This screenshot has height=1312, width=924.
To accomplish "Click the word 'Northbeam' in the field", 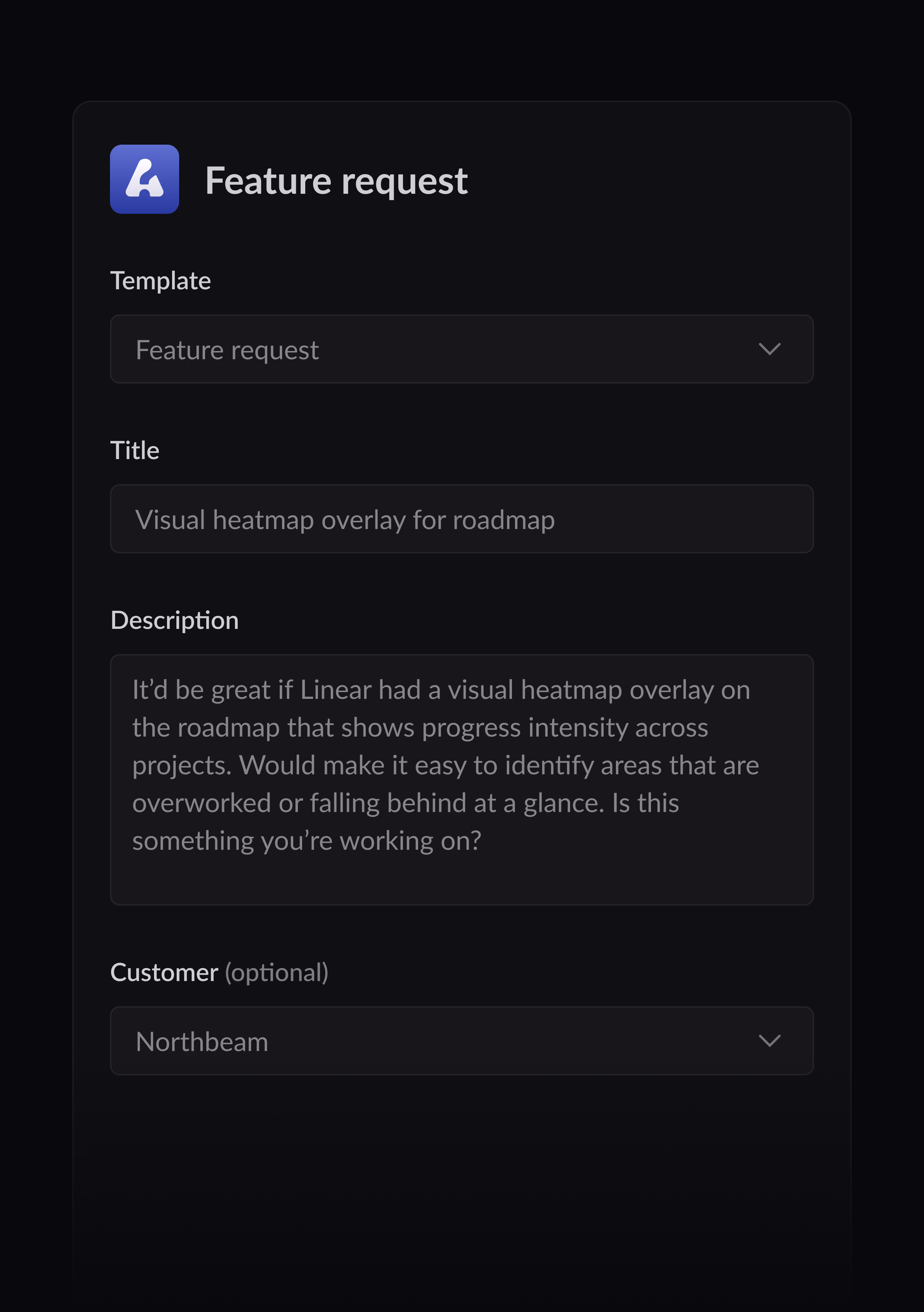I will click(202, 1040).
